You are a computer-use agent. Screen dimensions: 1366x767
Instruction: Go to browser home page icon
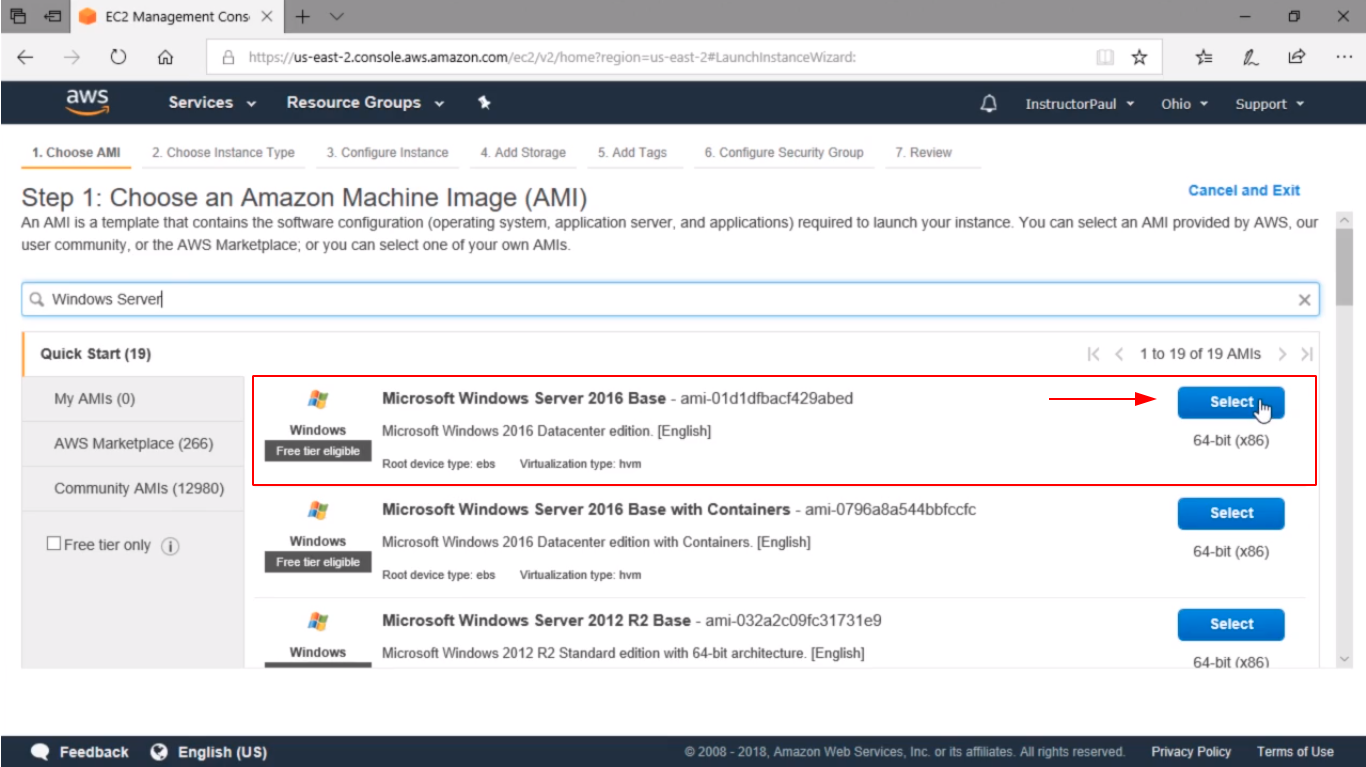click(166, 57)
